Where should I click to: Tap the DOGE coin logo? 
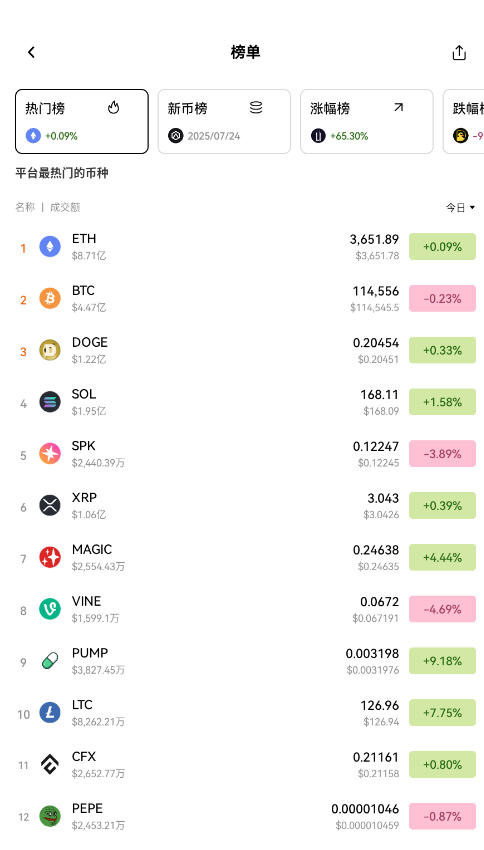tap(50, 350)
